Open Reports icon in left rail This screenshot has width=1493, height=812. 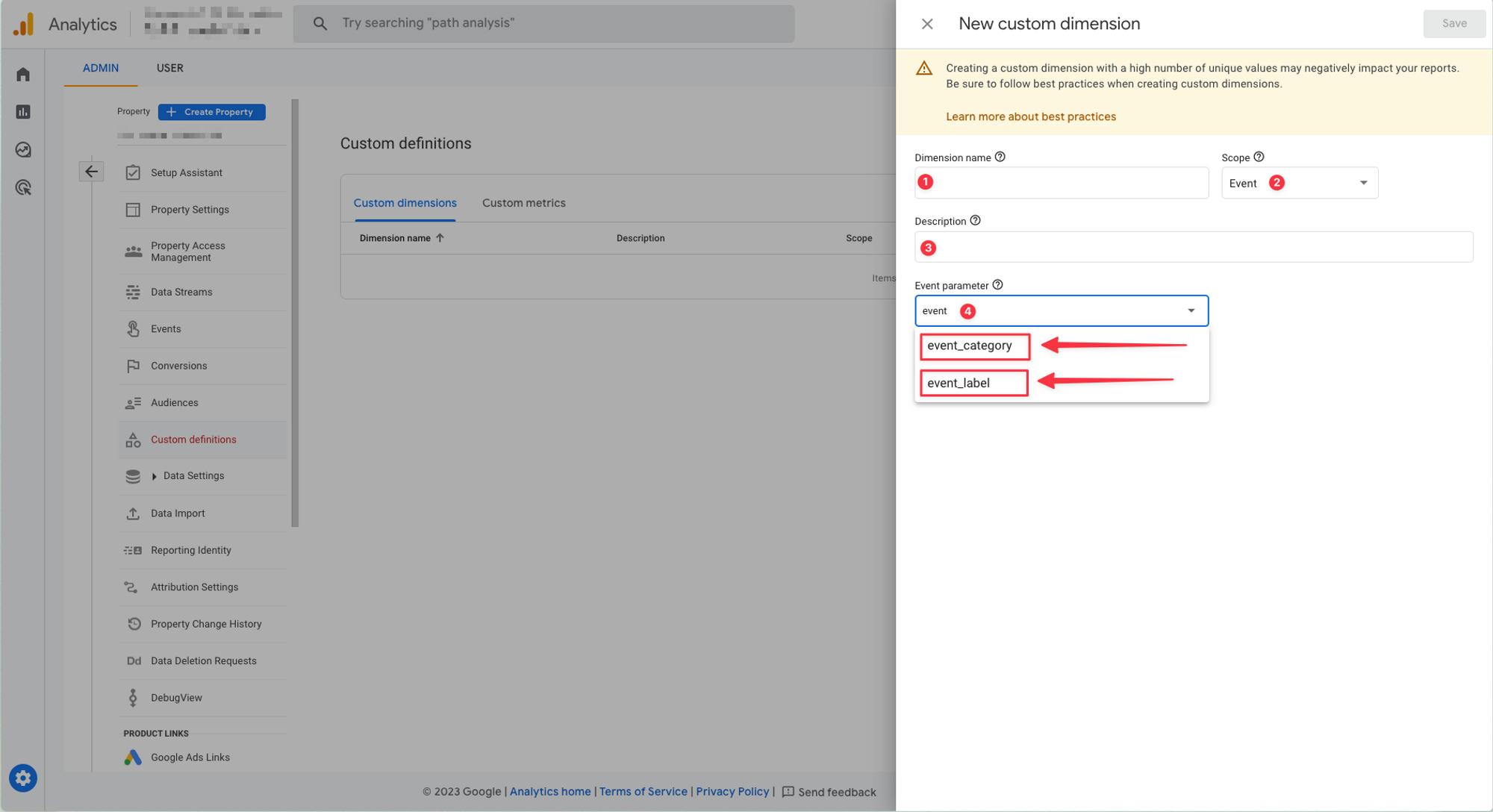(23, 112)
